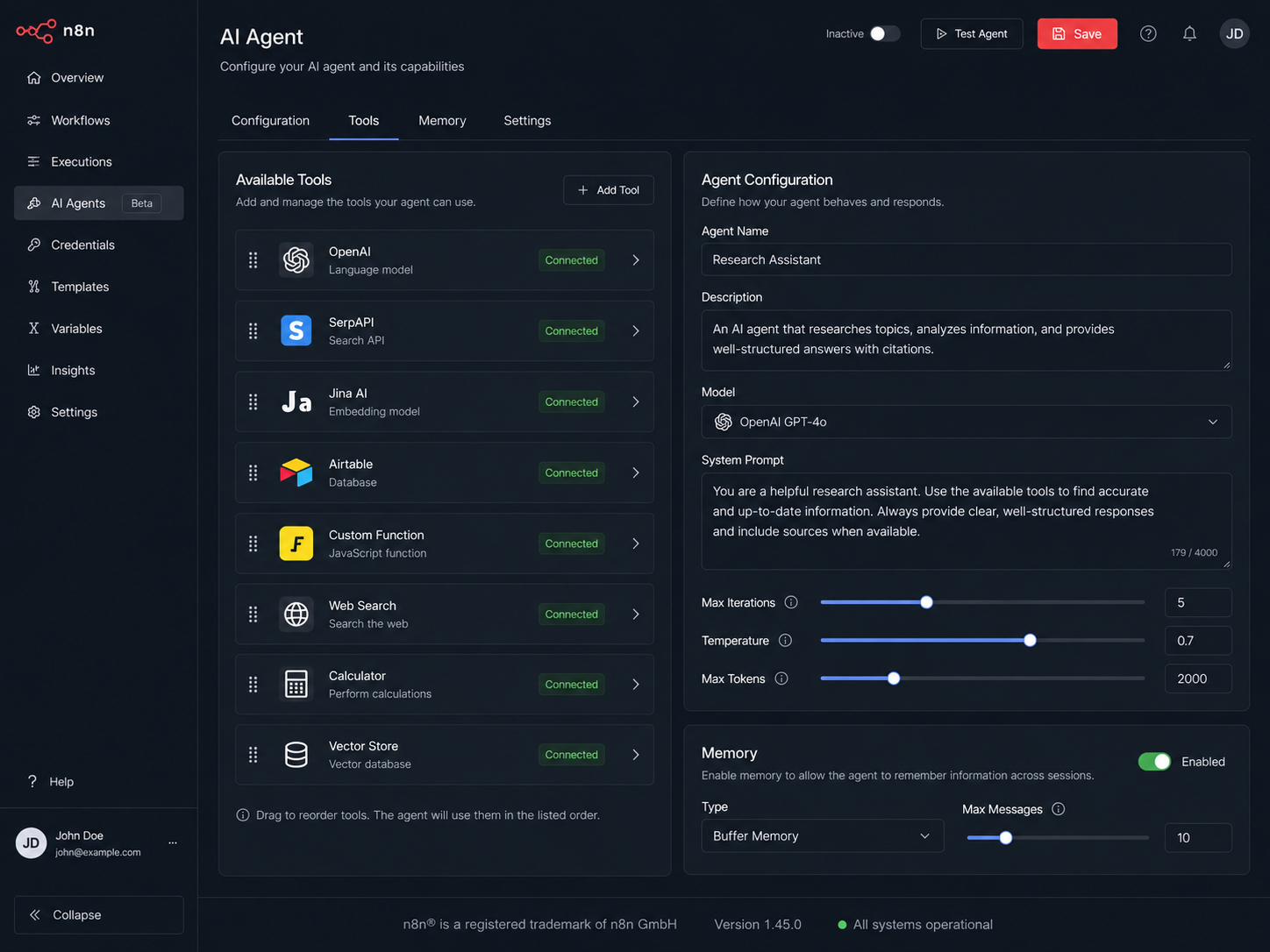
Task: Grab the Jina AI row drag handle
Action: [253, 401]
